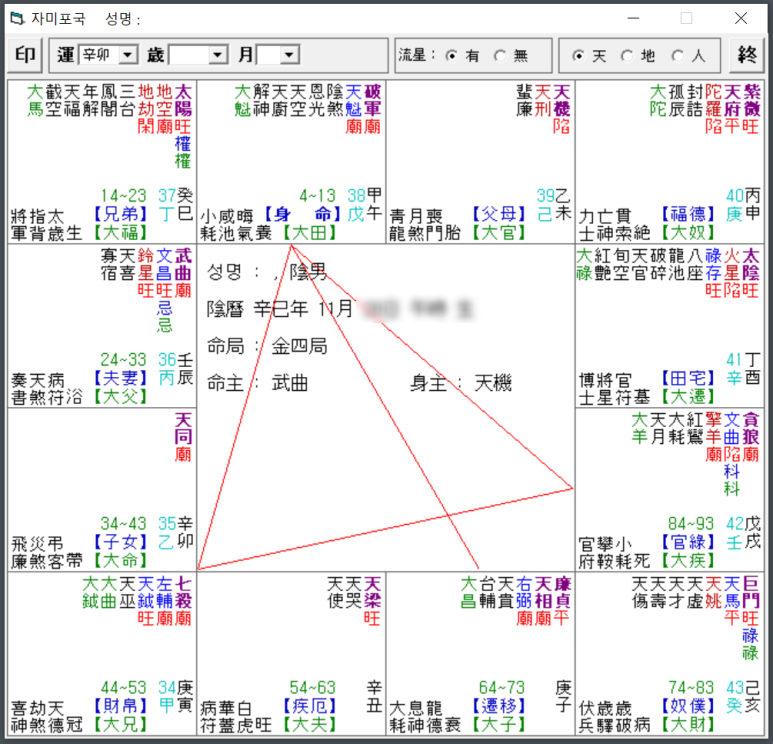The height and width of the screenshot is (744, 773).
Task: Click the 【大兄】 decade label
Action: point(120,724)
